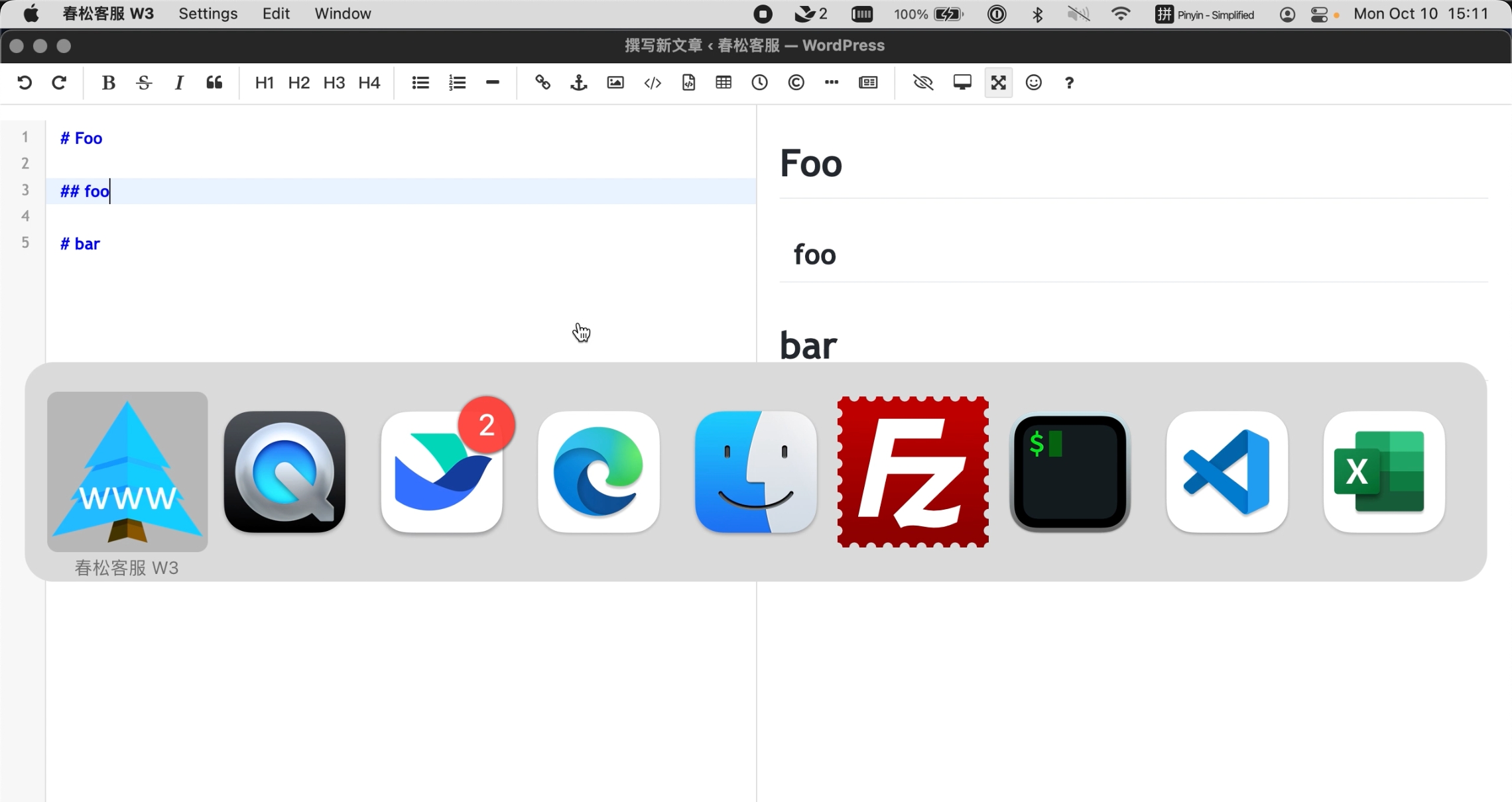Open the editor help question mark
This screenshot has height=802, width=1512.
(1069, 83)
